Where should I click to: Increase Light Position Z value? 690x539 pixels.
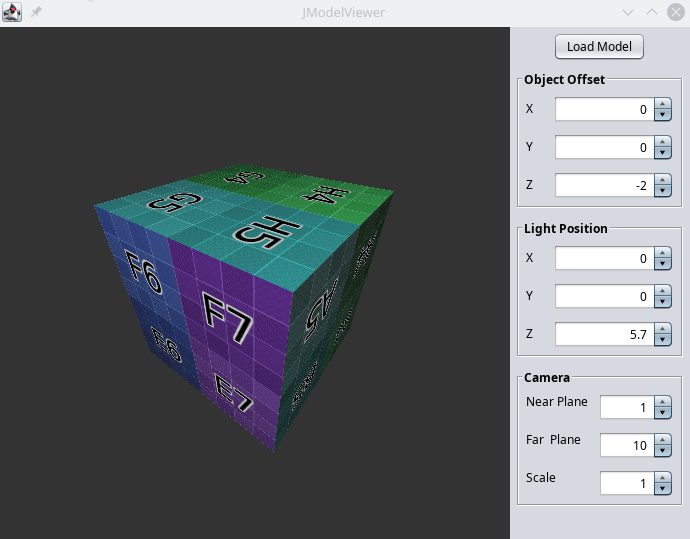coord(663,329)
